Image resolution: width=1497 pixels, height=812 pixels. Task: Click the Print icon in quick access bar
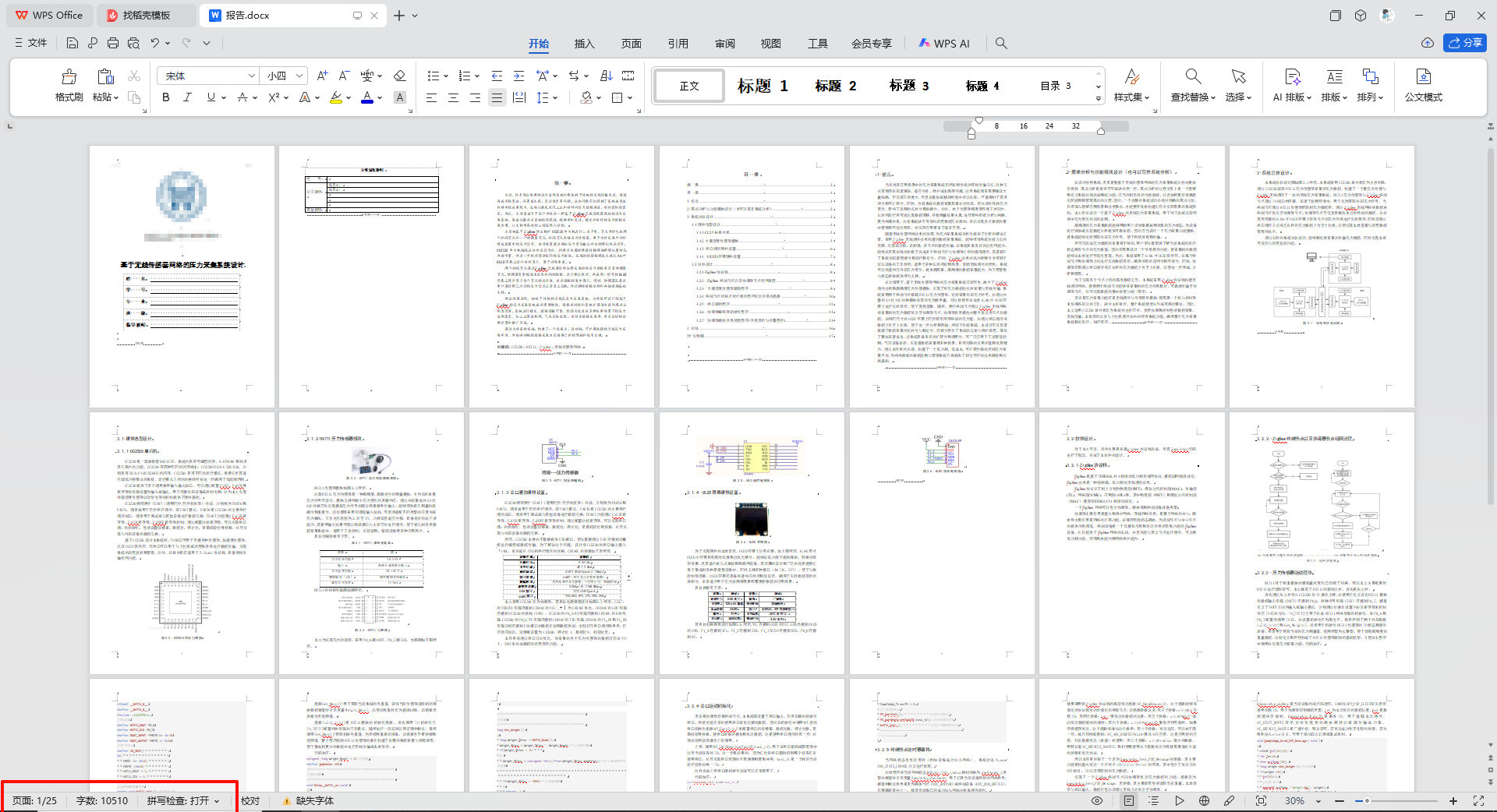(x=113, y=43)
